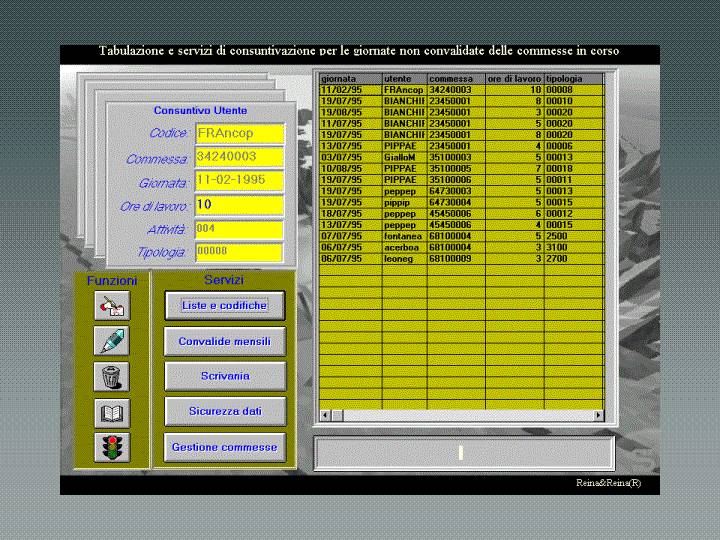Click the blue marker pen icon
The height and width of the screenshot is (540, 720).
(112, 341)
